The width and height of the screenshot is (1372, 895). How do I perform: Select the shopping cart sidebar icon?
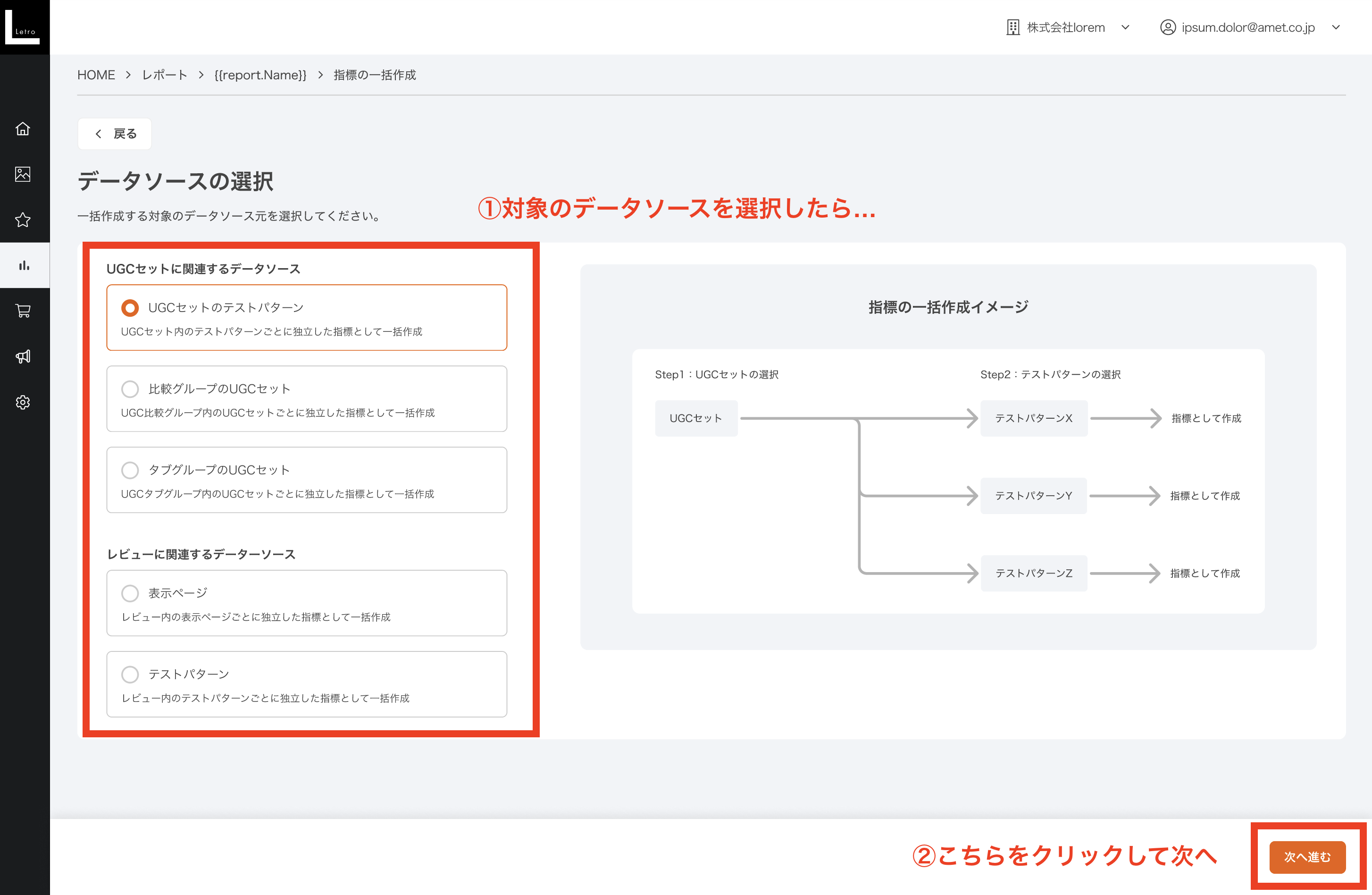[x=23, y=310]
